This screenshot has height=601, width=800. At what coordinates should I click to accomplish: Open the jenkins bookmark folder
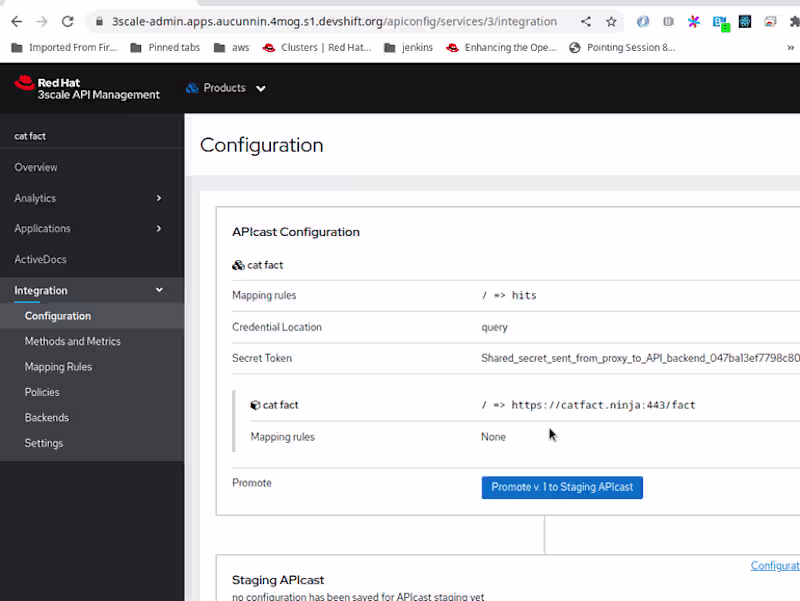(x=408, y=47)
